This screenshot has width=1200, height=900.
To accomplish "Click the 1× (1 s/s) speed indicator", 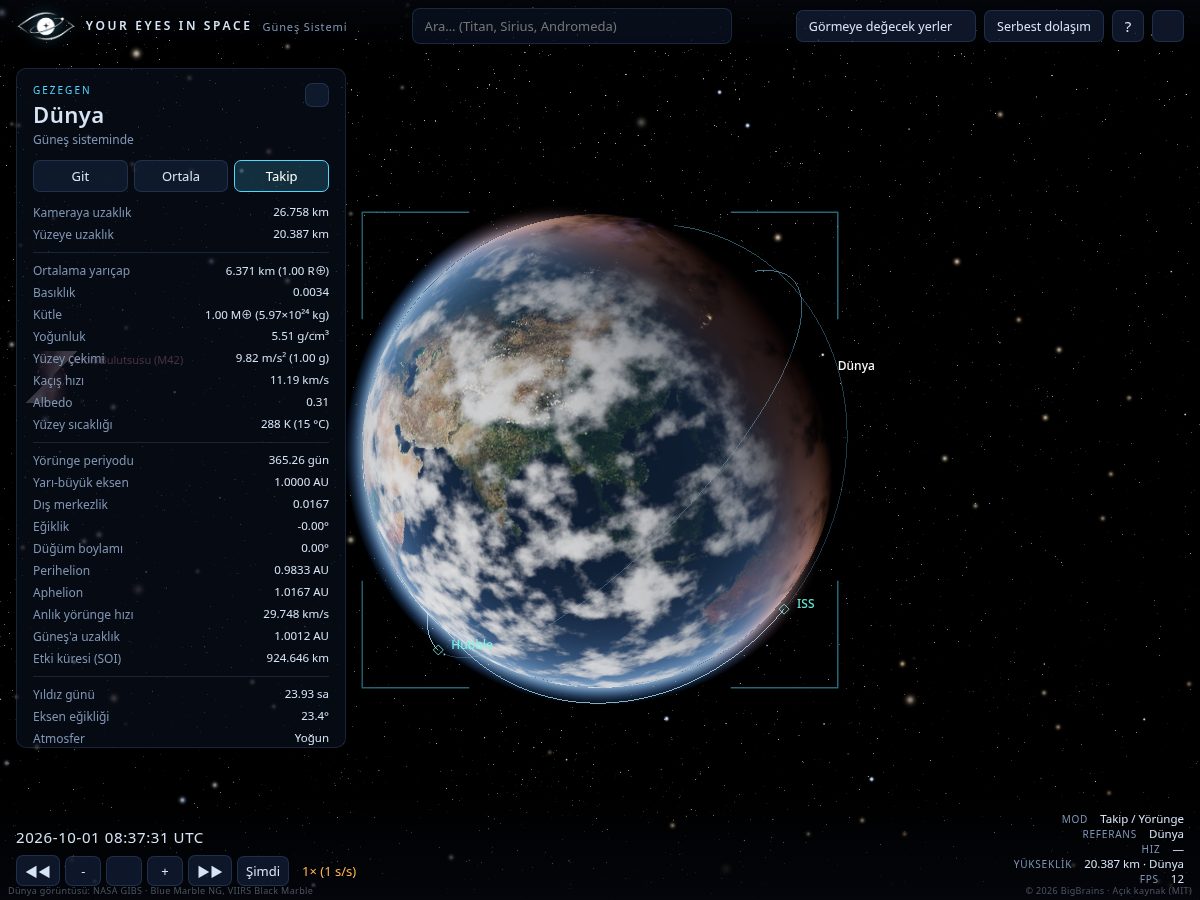I will pos(329,871).
